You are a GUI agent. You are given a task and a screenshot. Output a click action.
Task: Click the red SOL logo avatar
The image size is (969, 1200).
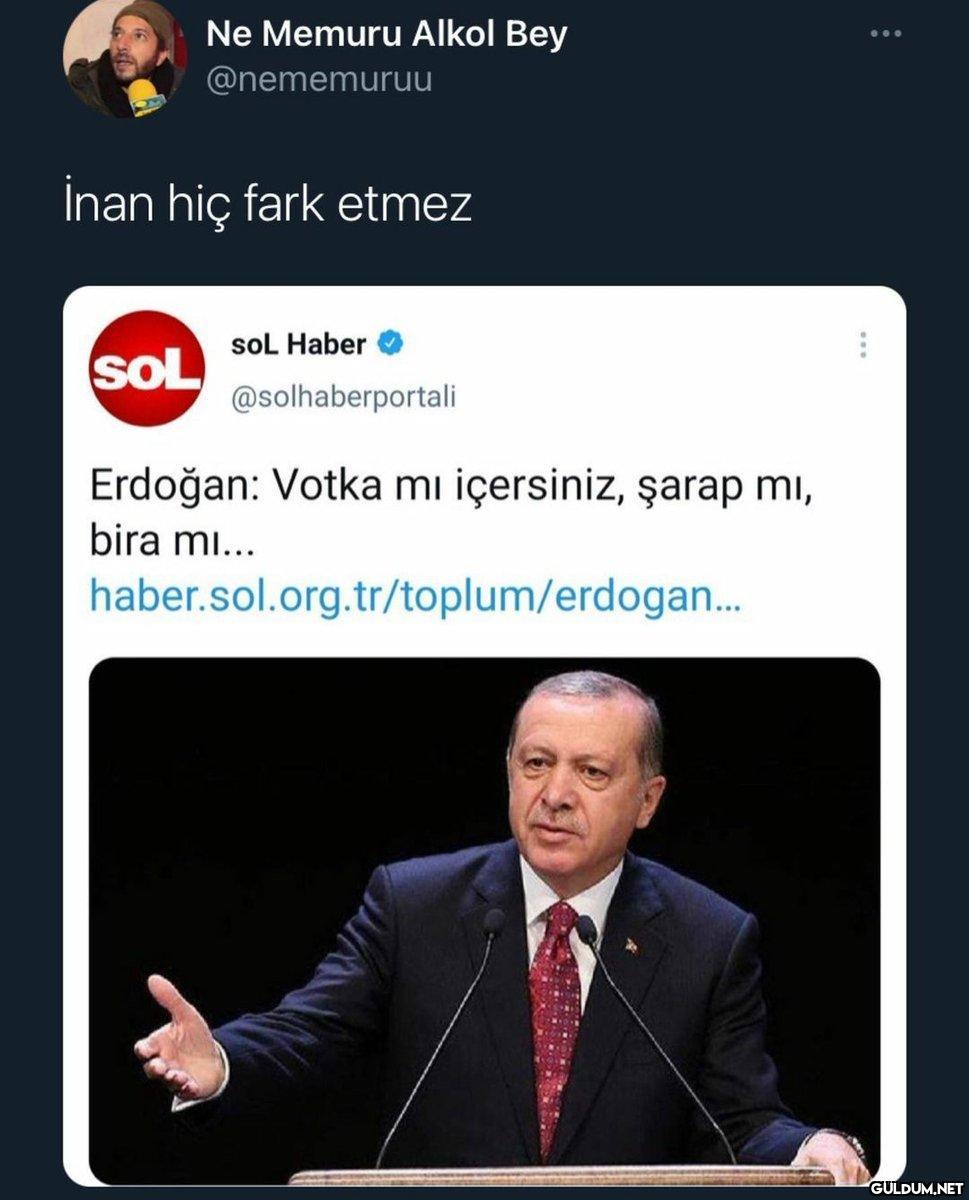[146, 369]
